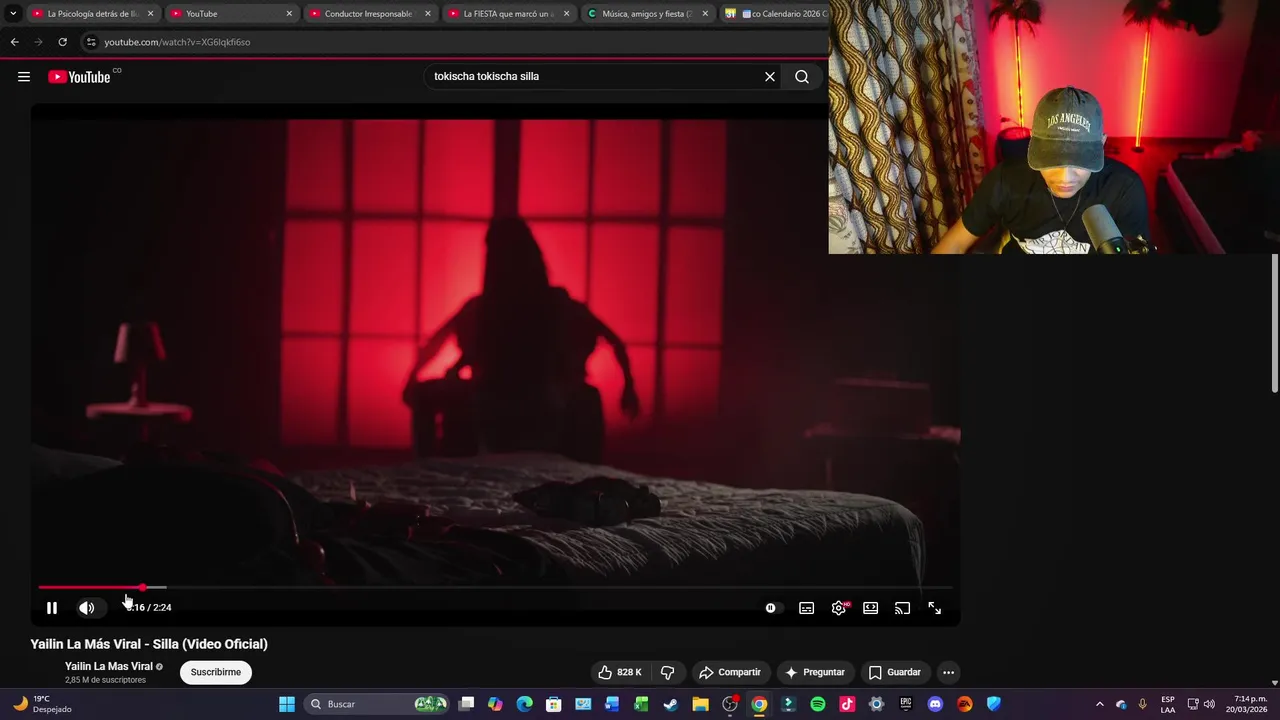Like the video (828 K)
The width and height of the screenshot is (1280, 720).
coord(620,672)
